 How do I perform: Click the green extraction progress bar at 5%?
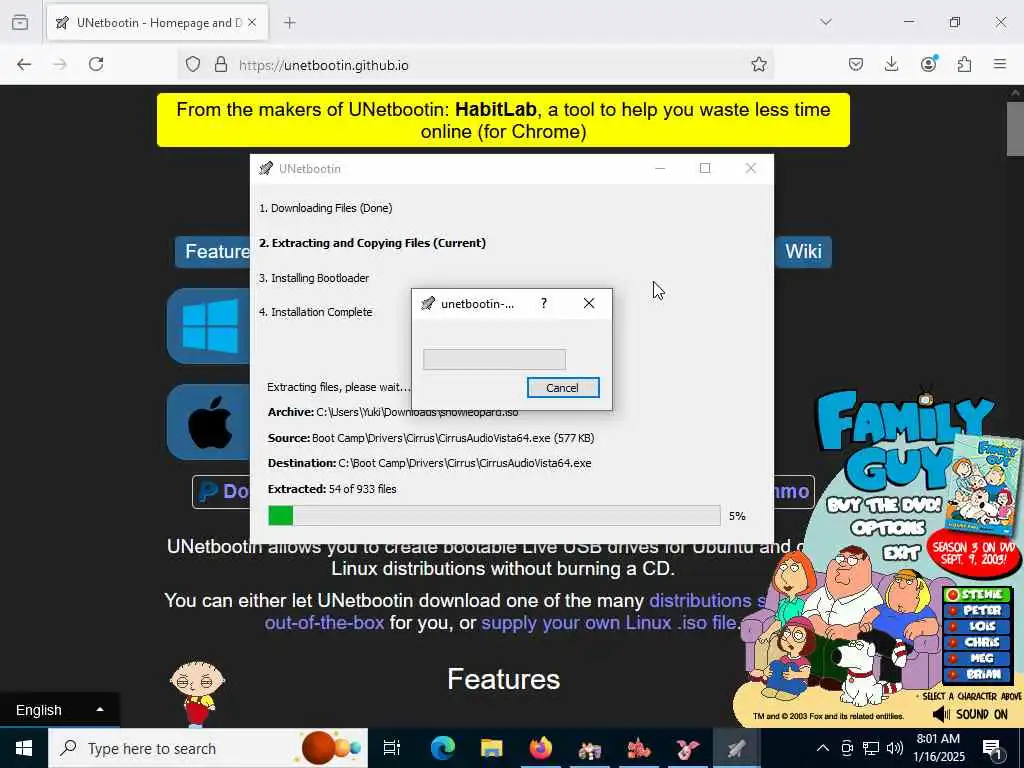[x=494, y=515]
